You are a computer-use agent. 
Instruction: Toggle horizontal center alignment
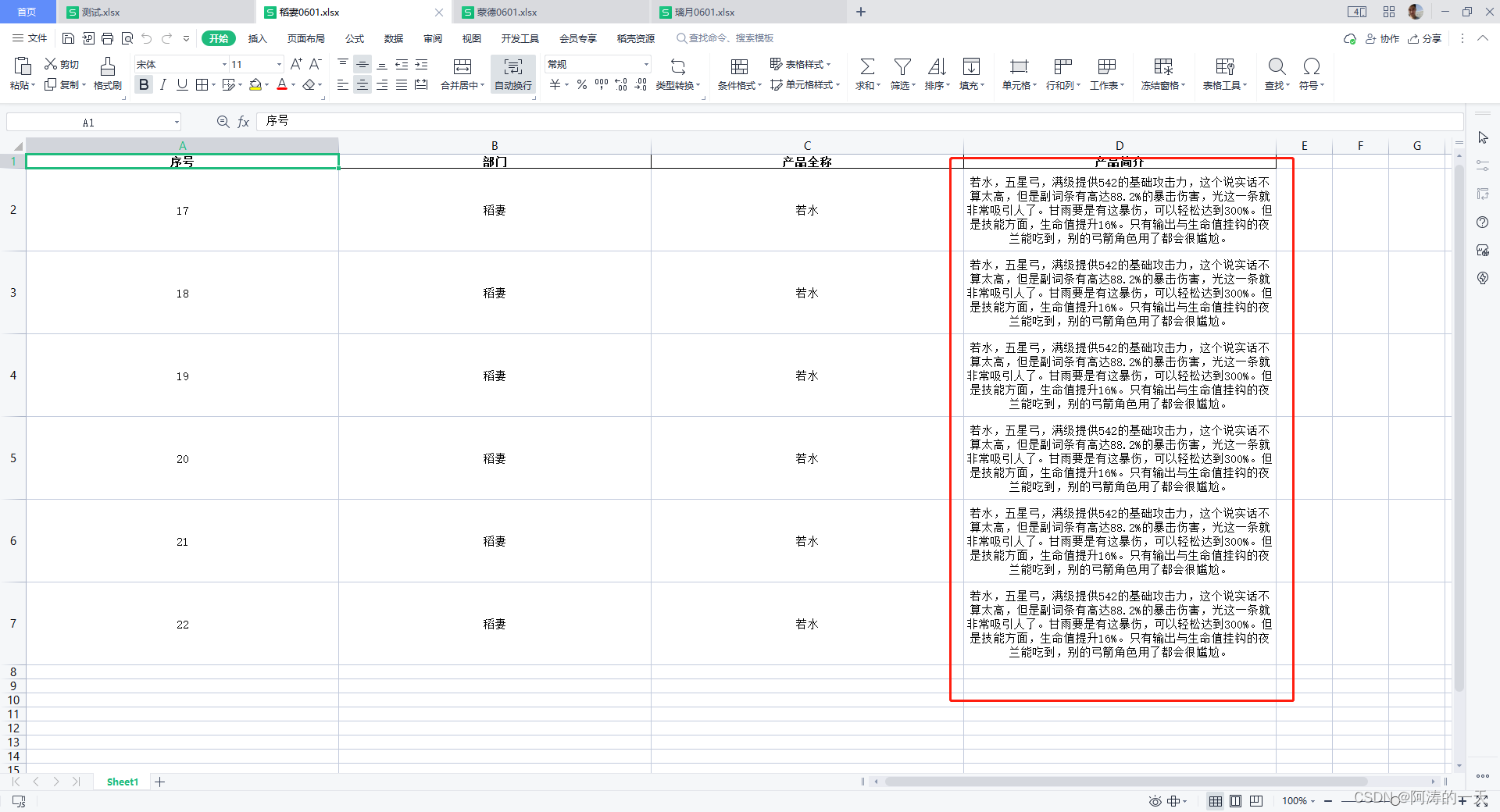(362, 84)
